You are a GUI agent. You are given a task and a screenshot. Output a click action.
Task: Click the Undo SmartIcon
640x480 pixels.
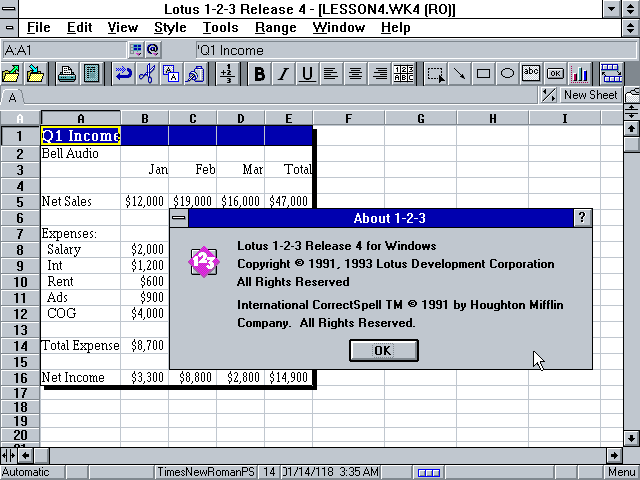123,74
